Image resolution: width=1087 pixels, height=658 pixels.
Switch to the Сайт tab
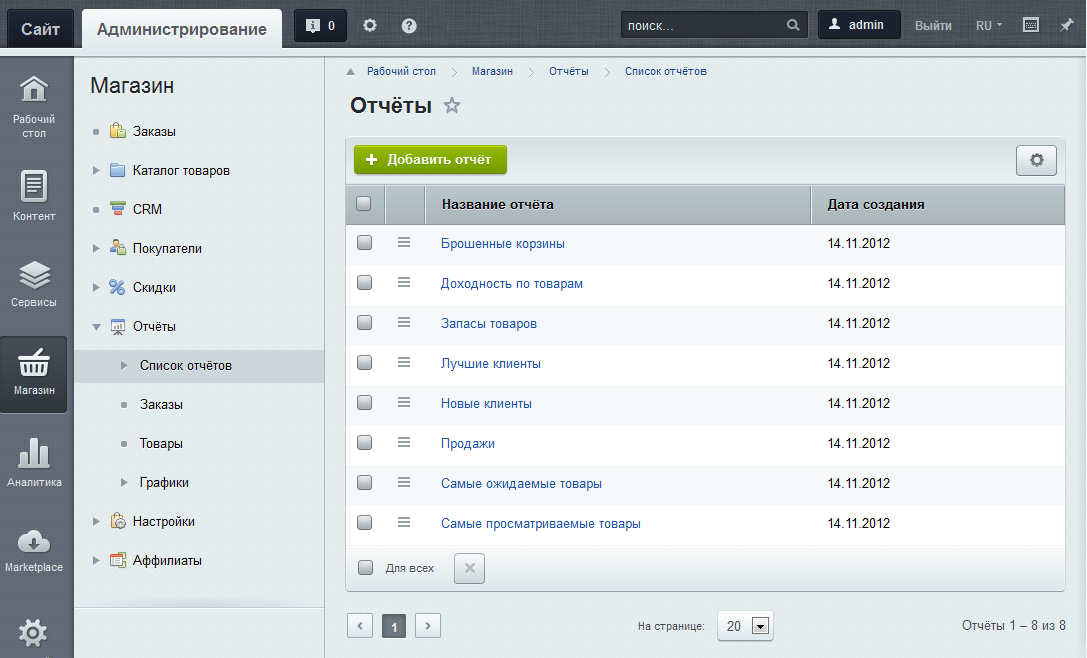(x=40, y=29)
